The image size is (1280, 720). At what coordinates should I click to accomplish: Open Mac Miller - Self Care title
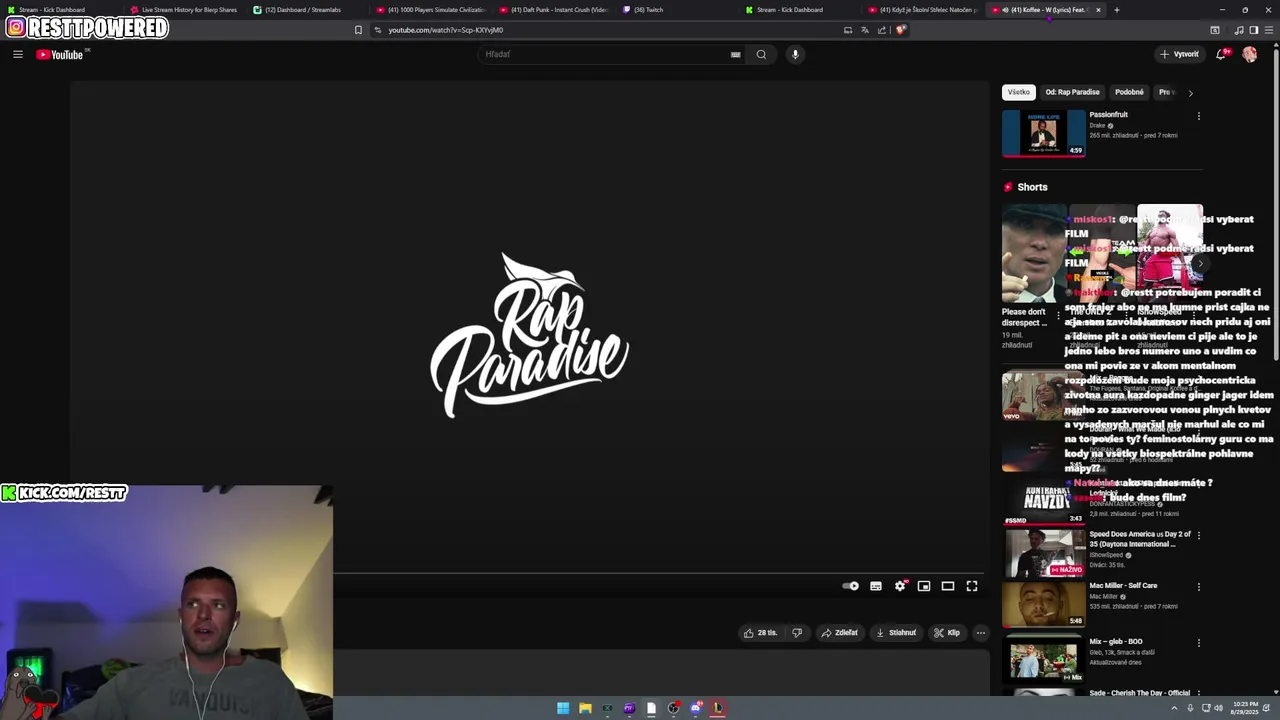pos(1123,585)
